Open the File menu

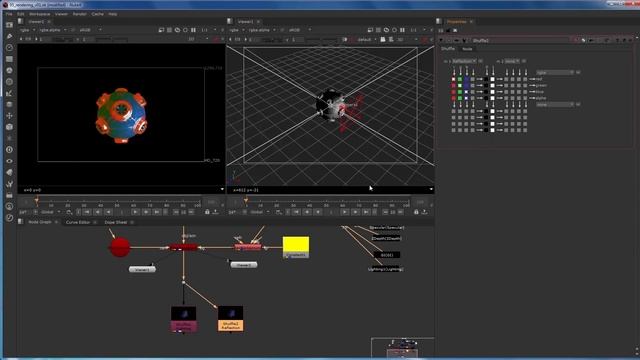[x=9, y=14]
